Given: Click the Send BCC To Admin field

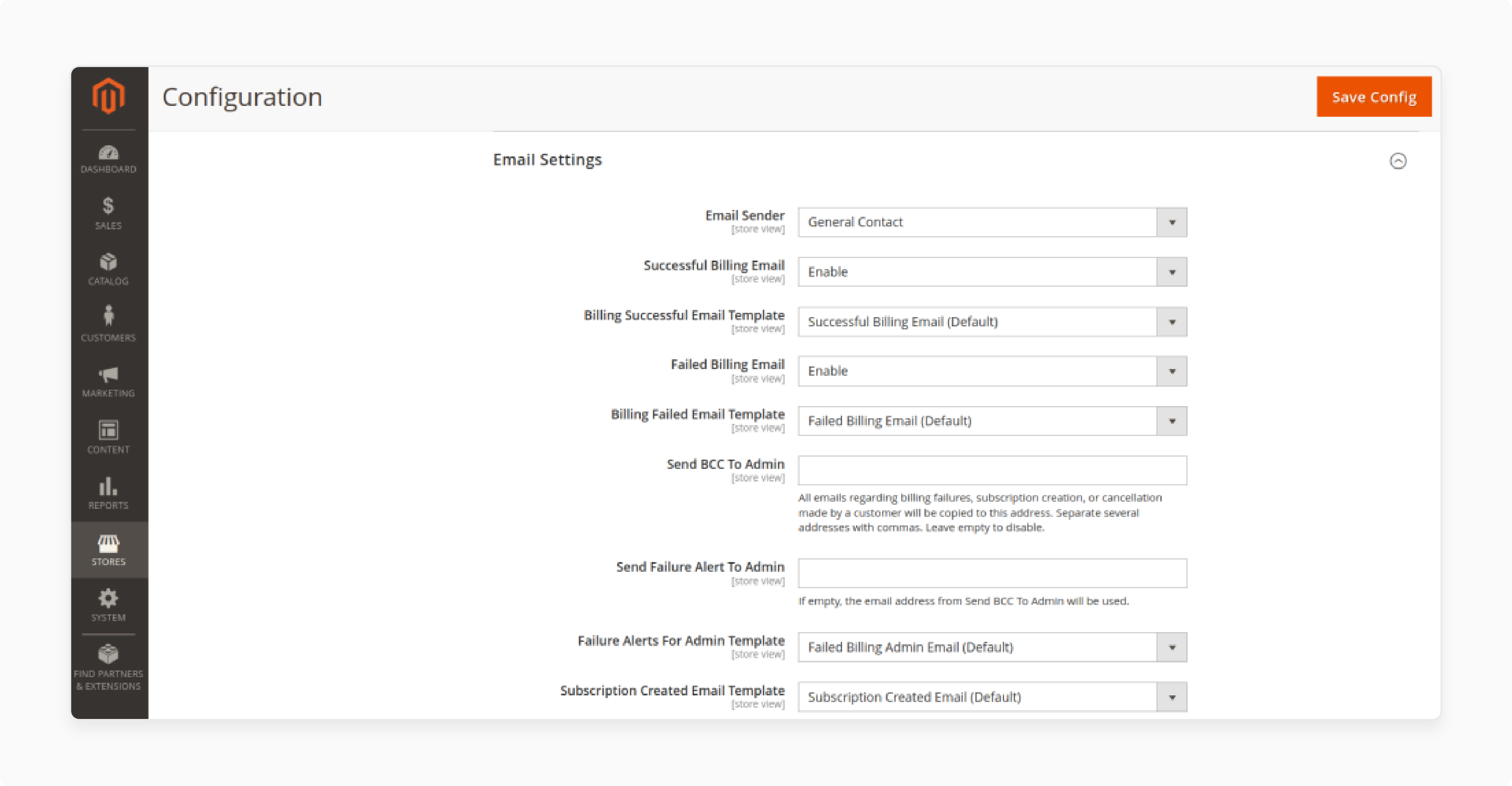Looking at the screenshot, I should 993,471.
